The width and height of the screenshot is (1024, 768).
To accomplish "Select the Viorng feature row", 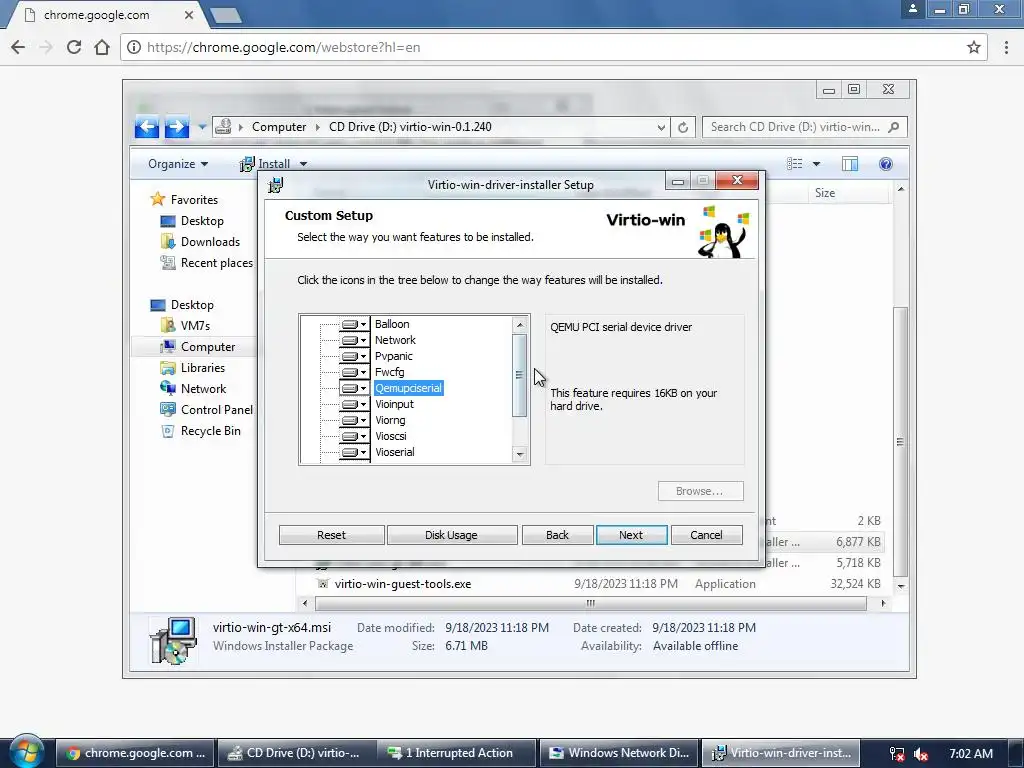I will click(x=391, y=421).
